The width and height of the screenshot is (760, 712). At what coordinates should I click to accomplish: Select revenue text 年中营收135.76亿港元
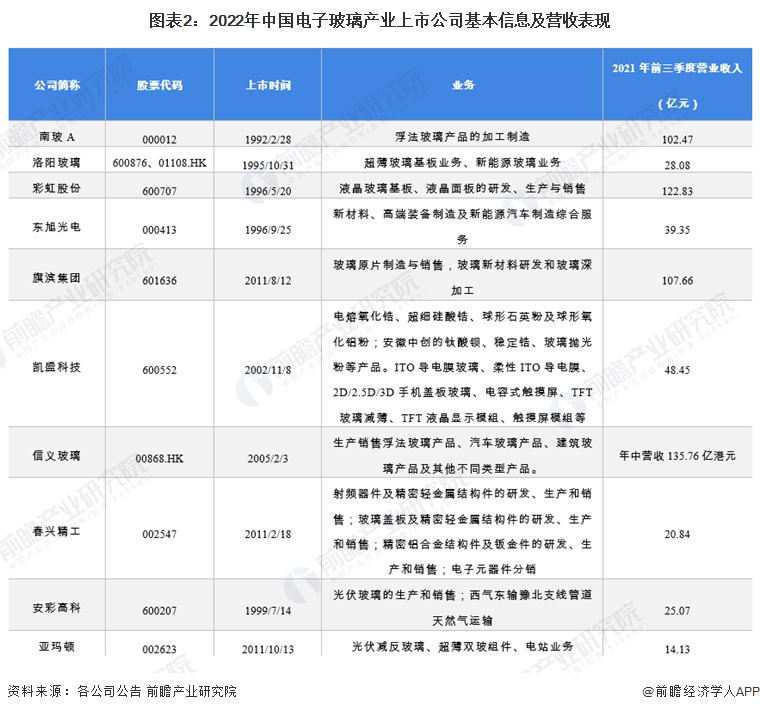coord(677,456)
